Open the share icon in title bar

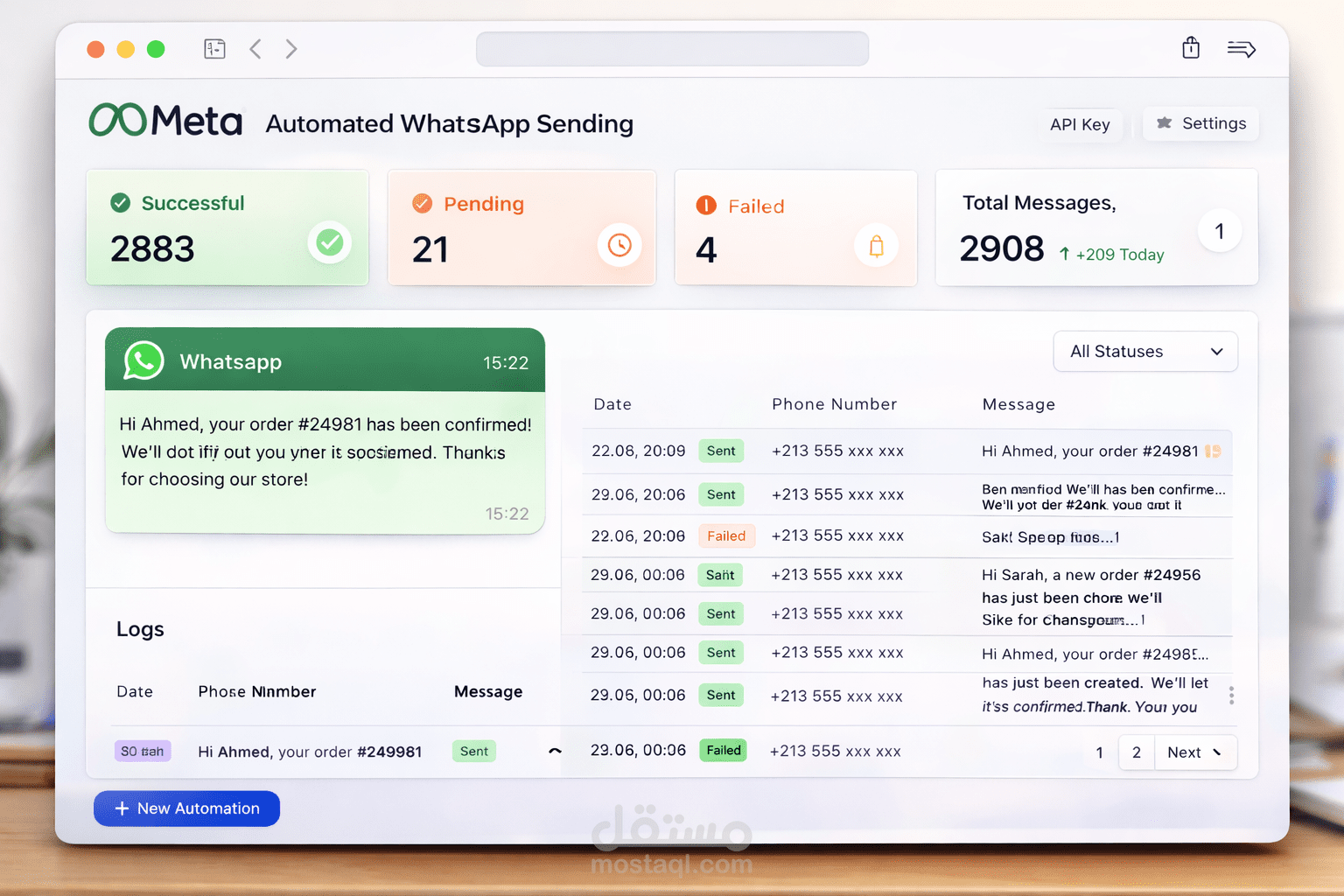tap(1191, 48)
